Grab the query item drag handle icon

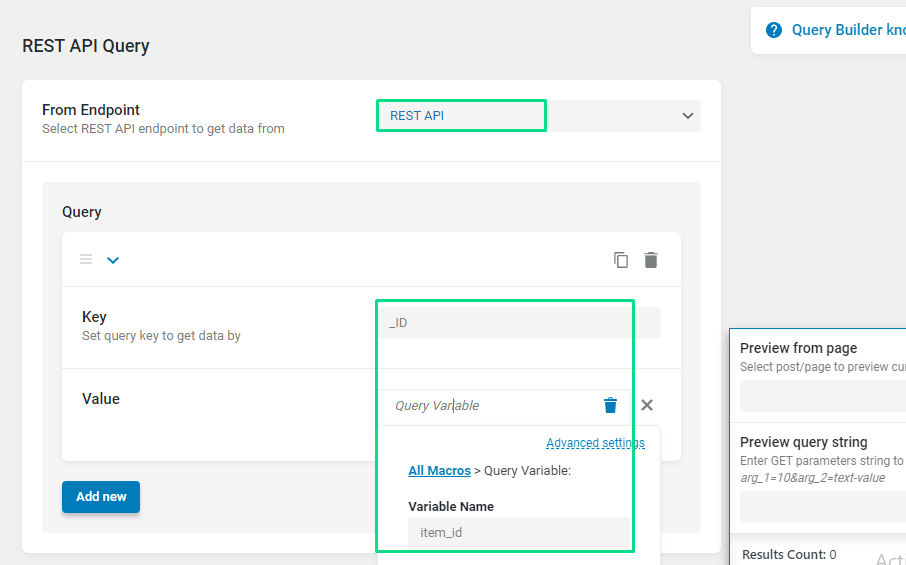point(86,259)
